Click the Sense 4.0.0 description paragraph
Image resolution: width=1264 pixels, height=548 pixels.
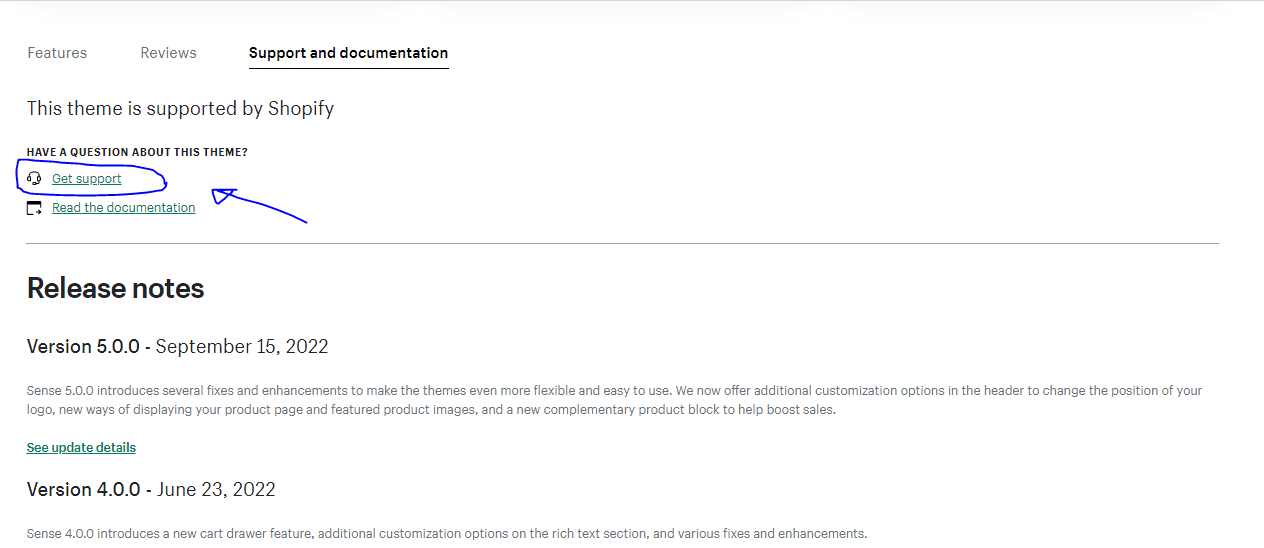click(447, 534)
